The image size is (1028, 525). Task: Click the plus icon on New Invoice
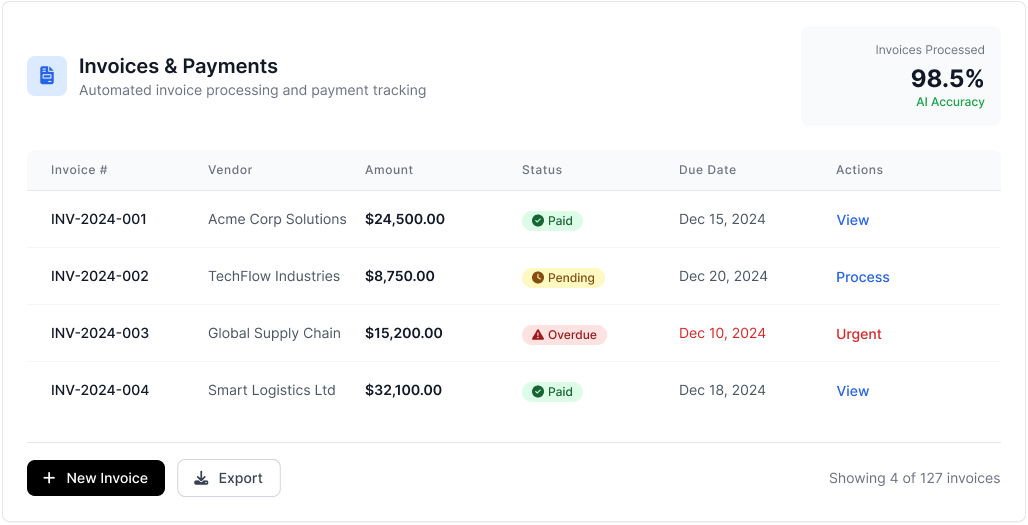click(x=49, y=479)
